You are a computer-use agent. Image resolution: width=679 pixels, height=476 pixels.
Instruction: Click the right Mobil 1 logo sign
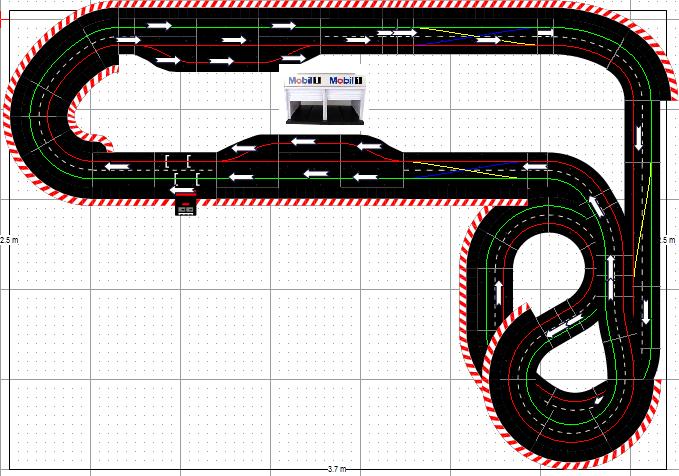tap(345, 80)
